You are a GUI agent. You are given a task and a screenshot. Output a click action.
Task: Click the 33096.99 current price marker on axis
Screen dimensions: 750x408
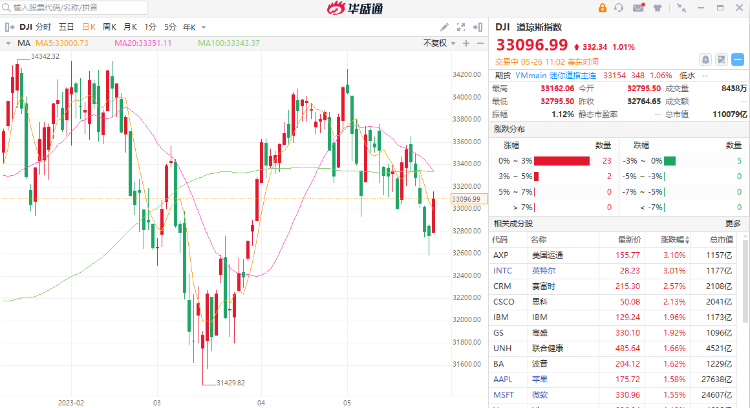pyautogui.click(x=469, y=199)
